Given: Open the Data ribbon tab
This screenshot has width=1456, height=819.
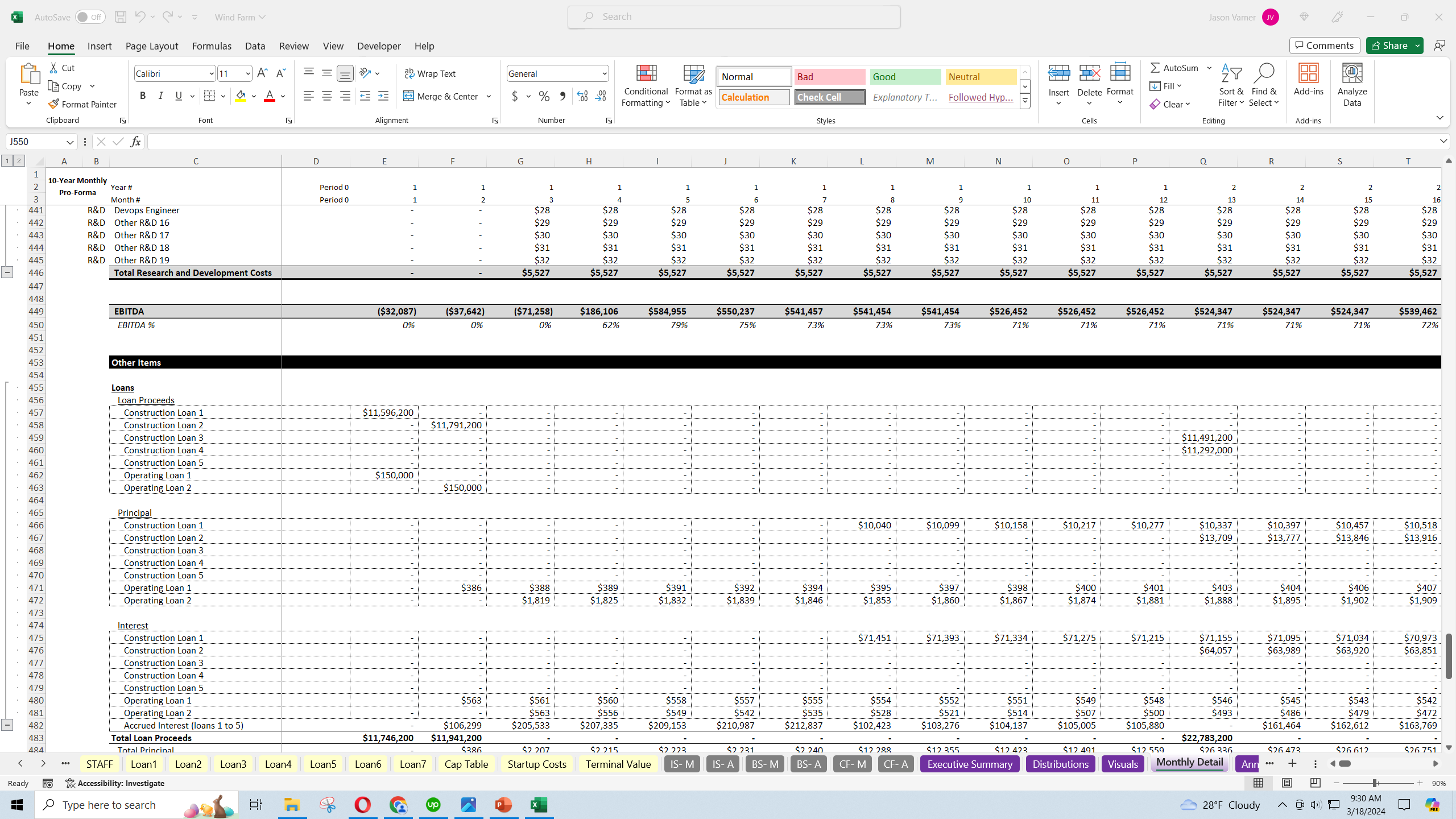Looking at the screenshot, I should click(x=255, y=46).
